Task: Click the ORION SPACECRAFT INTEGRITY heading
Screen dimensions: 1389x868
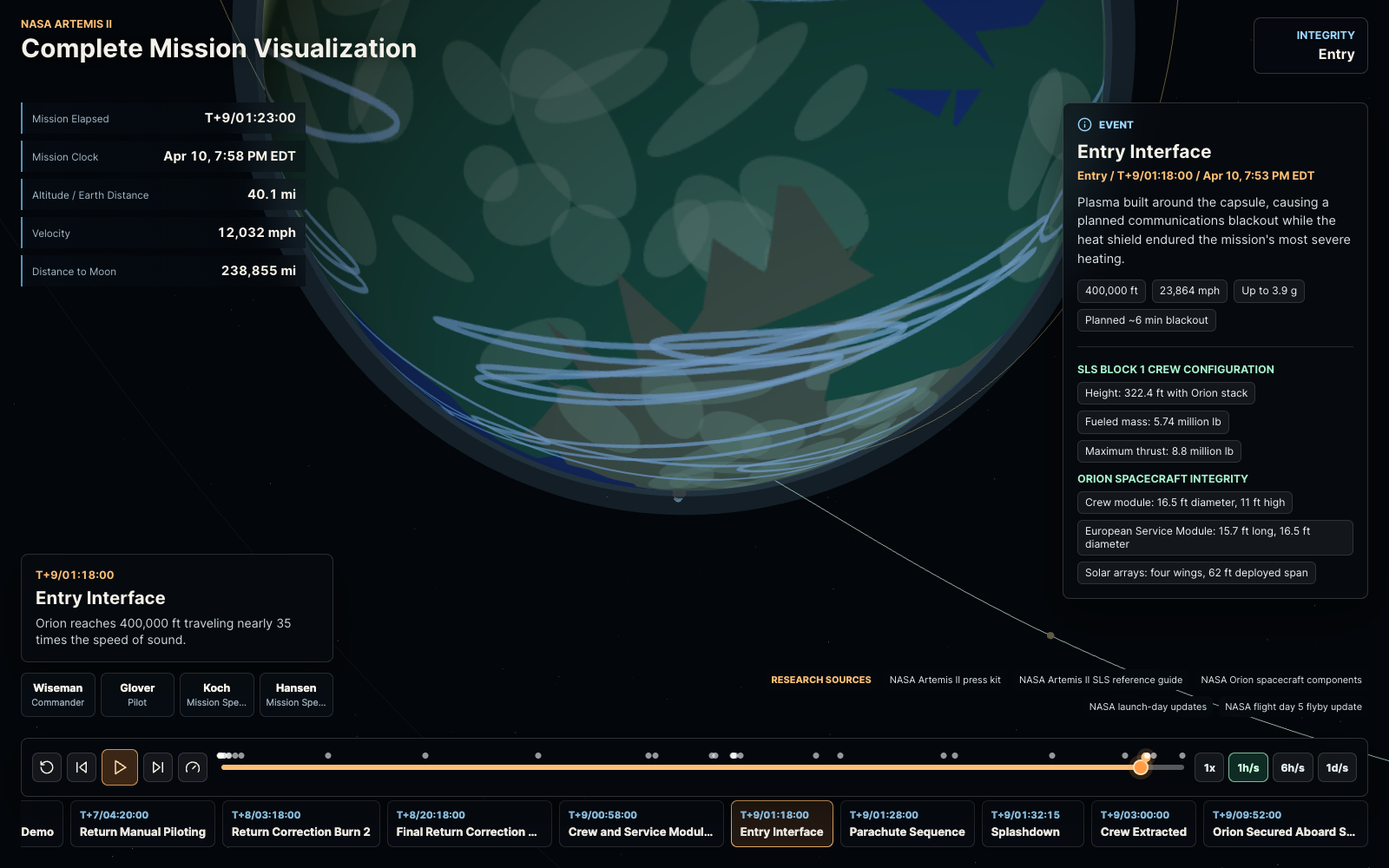Action: tap(1162, 479)
